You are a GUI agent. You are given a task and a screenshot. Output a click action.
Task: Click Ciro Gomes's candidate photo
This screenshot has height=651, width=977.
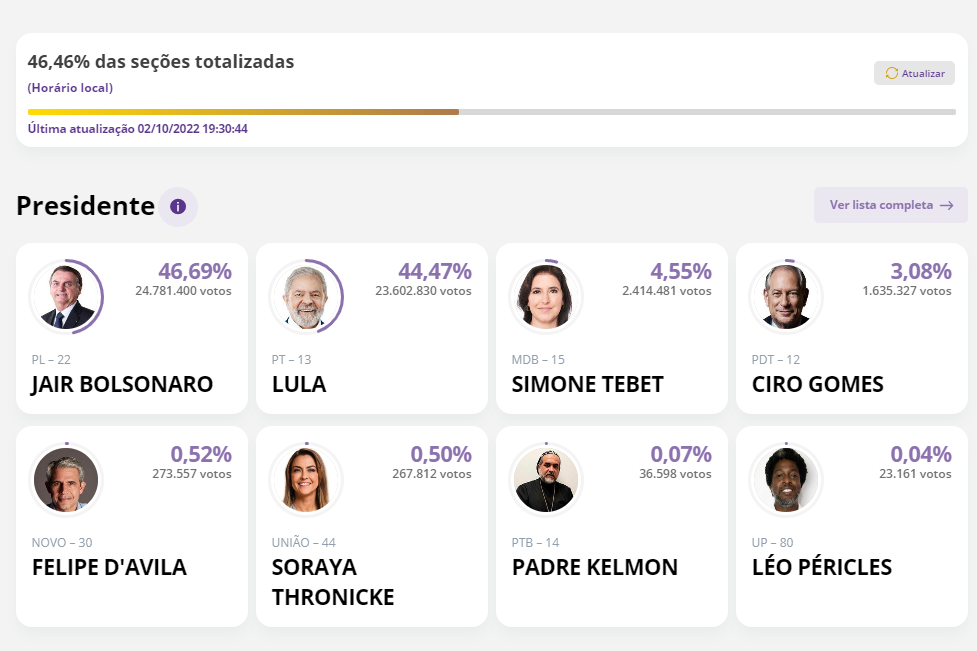click(786, 297)
